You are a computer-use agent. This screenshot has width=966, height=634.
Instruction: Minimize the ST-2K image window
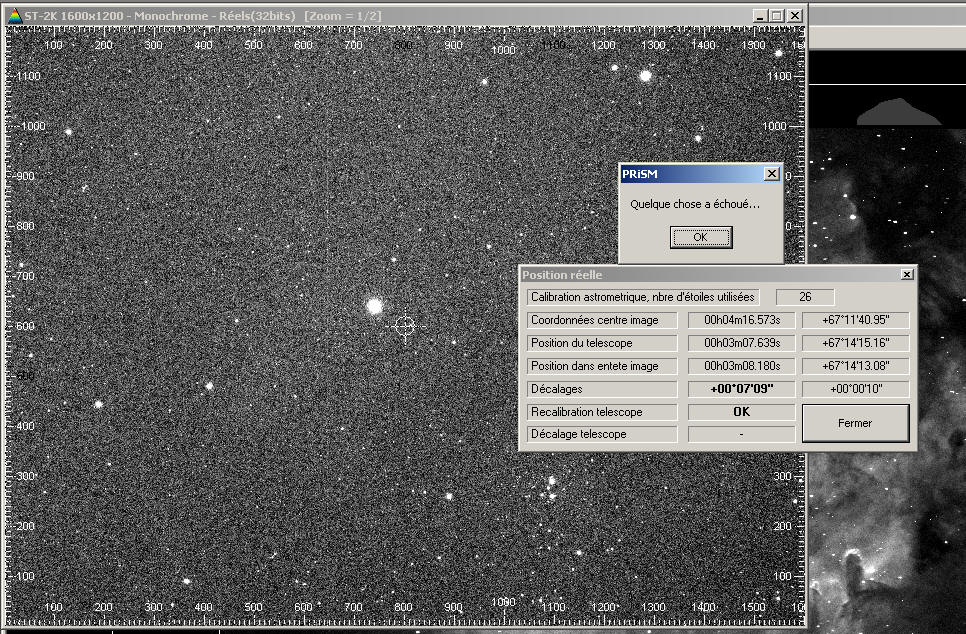pos(759,16)
